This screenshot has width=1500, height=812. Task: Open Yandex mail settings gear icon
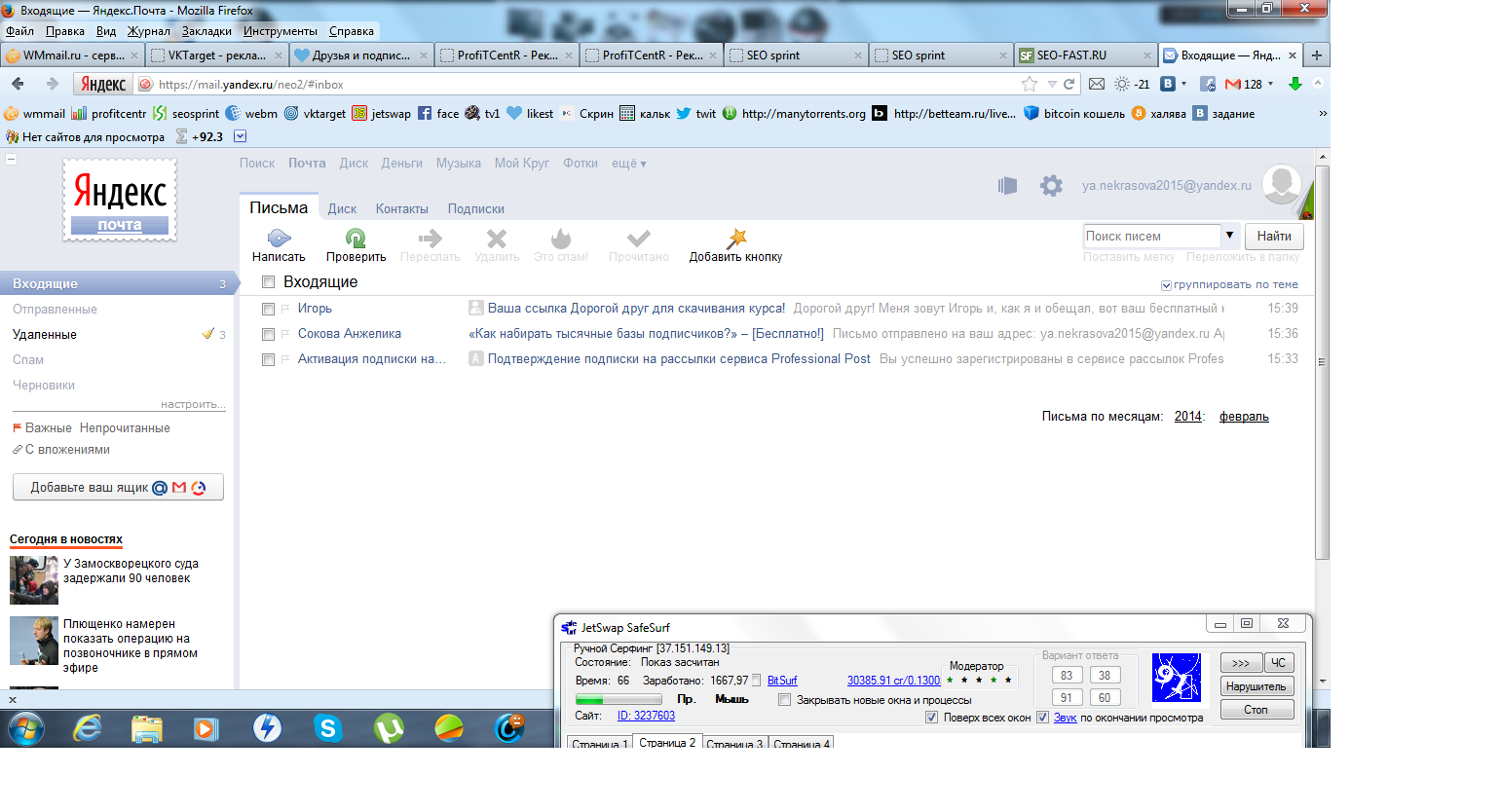1051,185
